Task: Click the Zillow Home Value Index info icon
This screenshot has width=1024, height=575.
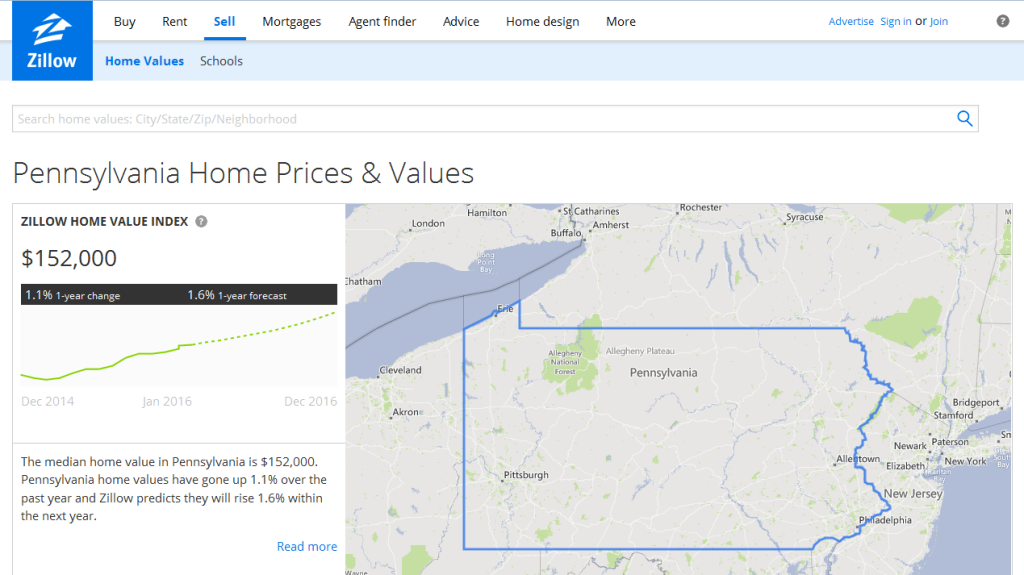Action: click(x=201, y=222)
